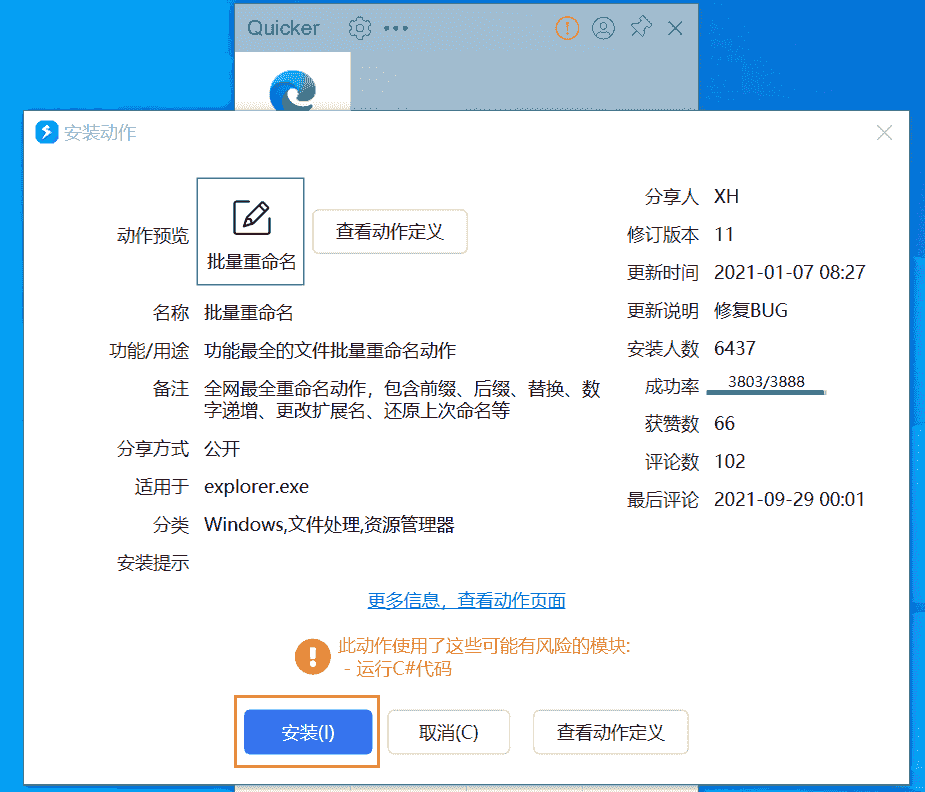925x792 pixels.
Task: Click the name value 批量重命名 in 名称 row
Action: [x=248, y=313]
